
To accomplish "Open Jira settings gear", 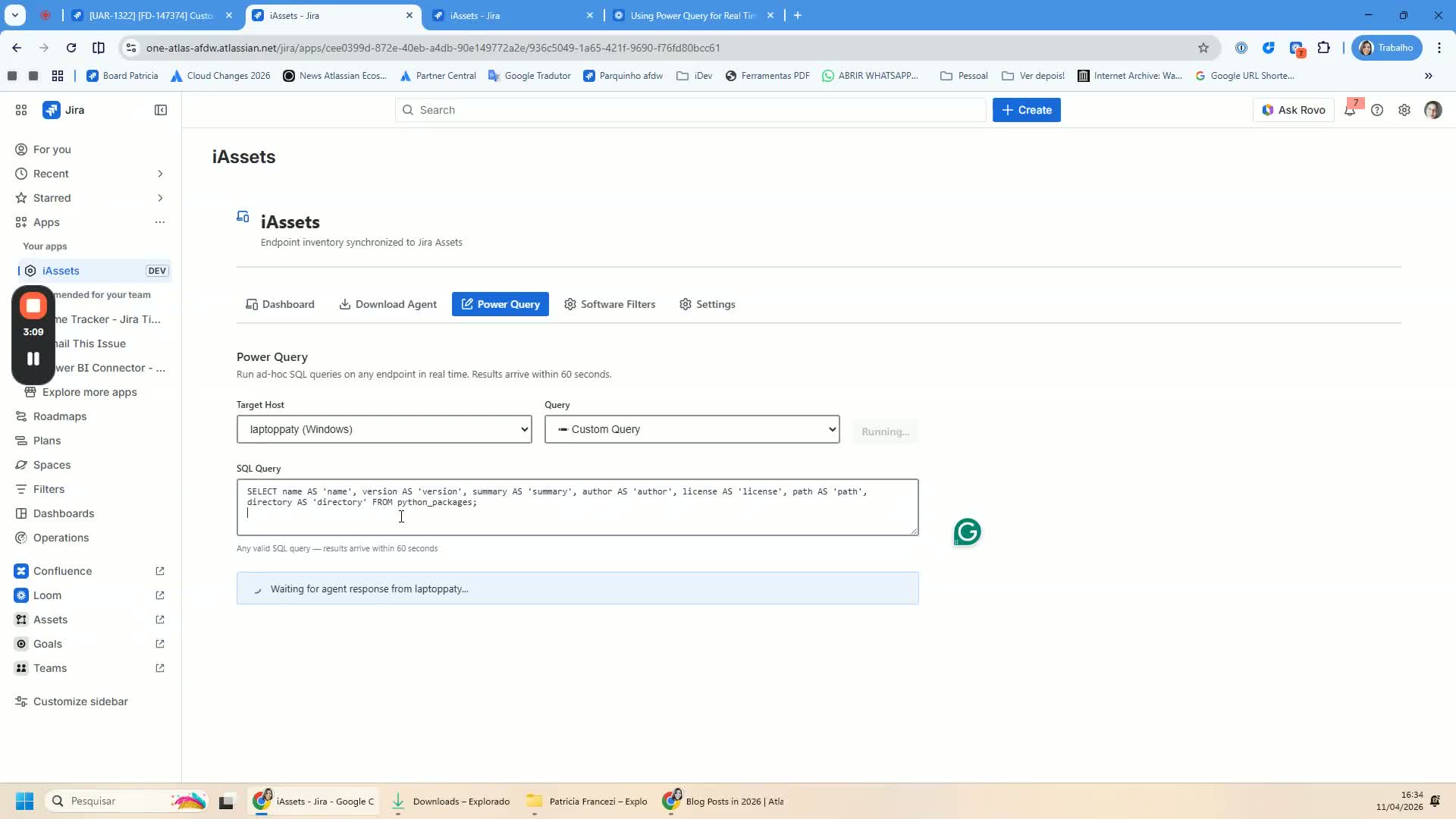I will (x=1404, y=110).
